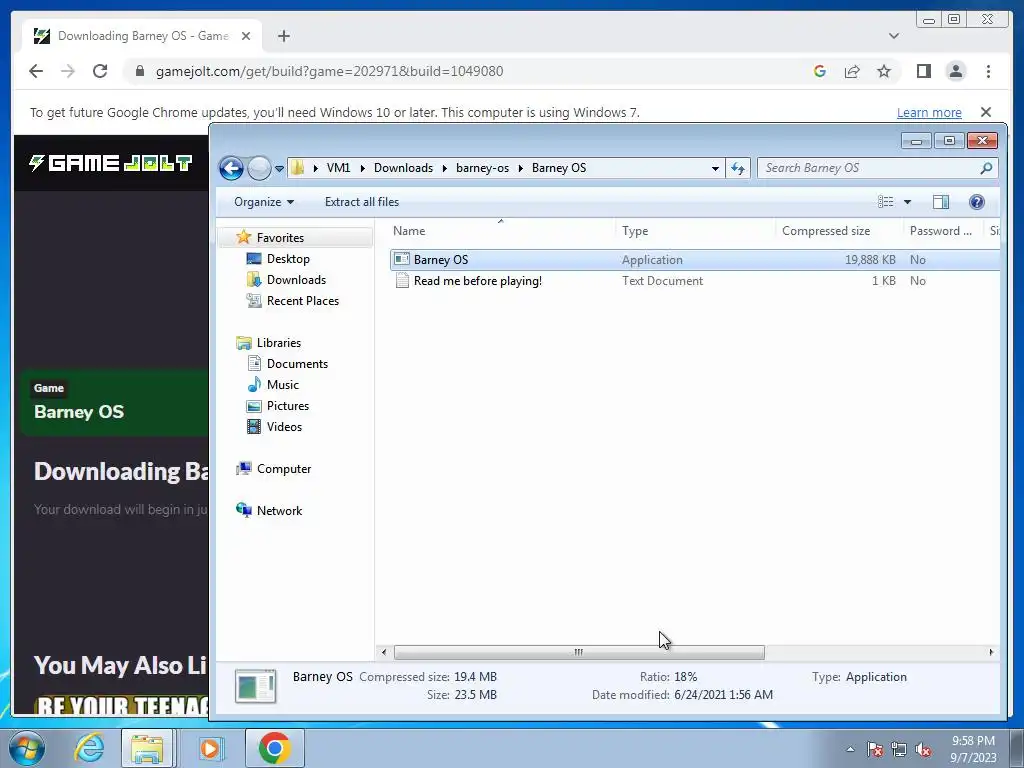Screen dimensions: 1024x768
Task: Open a new Chrome tab with plus
Action: (283, 36)
